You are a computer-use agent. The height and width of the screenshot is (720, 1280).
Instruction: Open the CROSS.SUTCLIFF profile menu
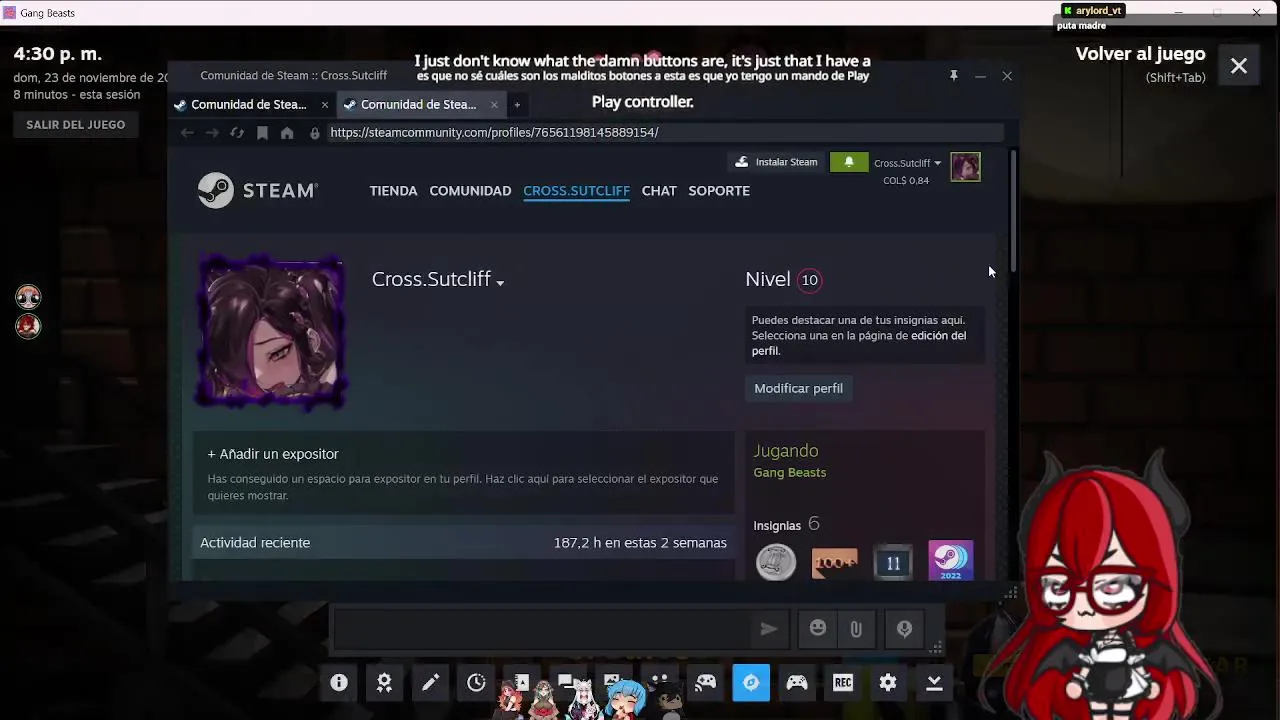click(576, 190)
